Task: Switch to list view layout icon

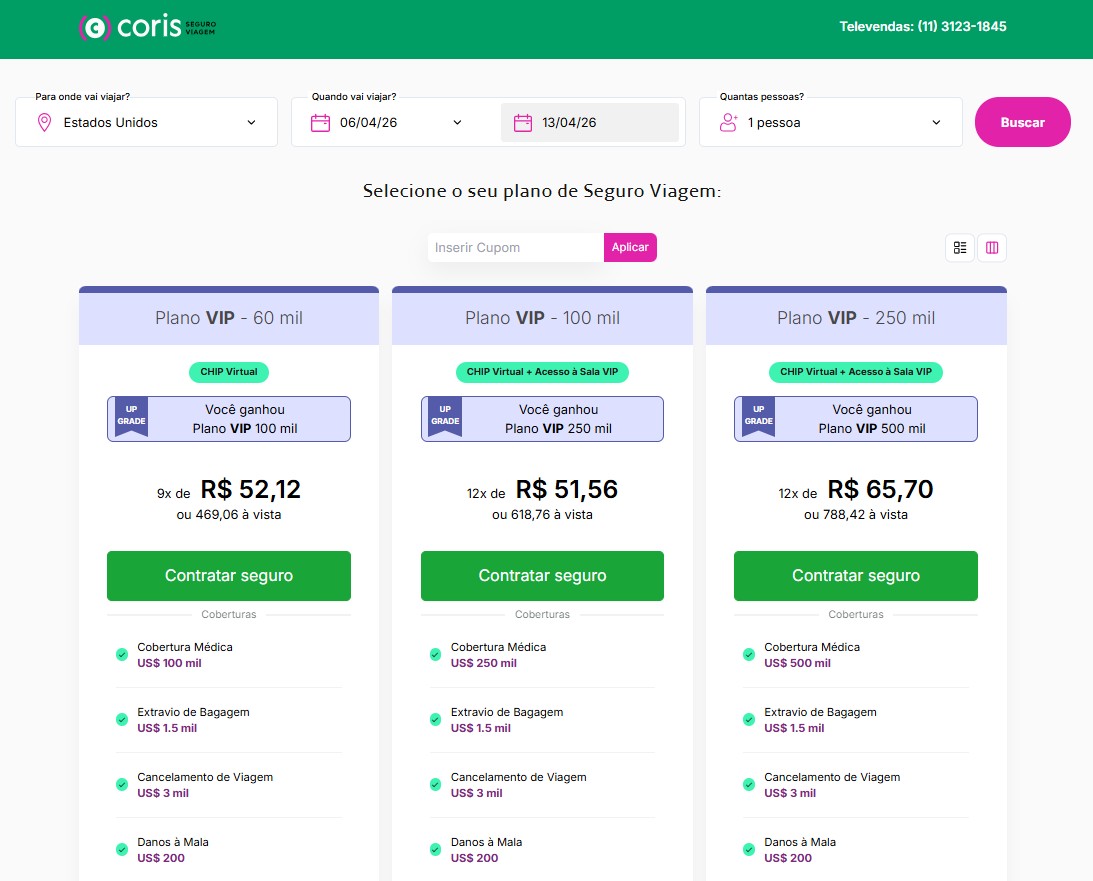Action: (x=960, y=248)
